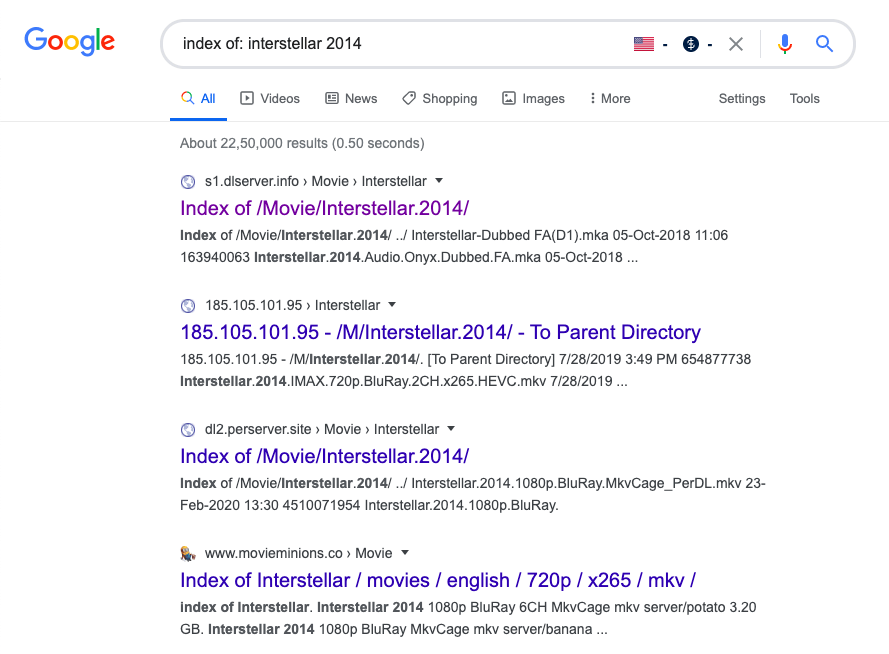This screenshot has height=654, width=889.
Task: Clear the search query with X
Action: click(x=736, y=44)
